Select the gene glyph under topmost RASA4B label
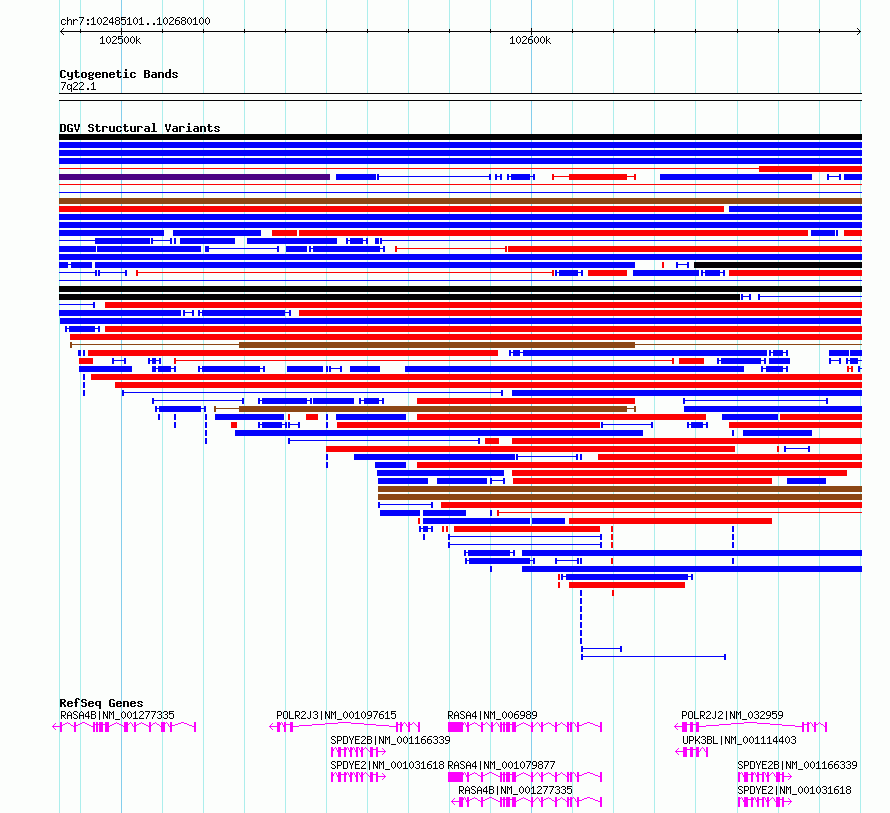The width and height of the screenshot is (890, 813). coord(124,727)
